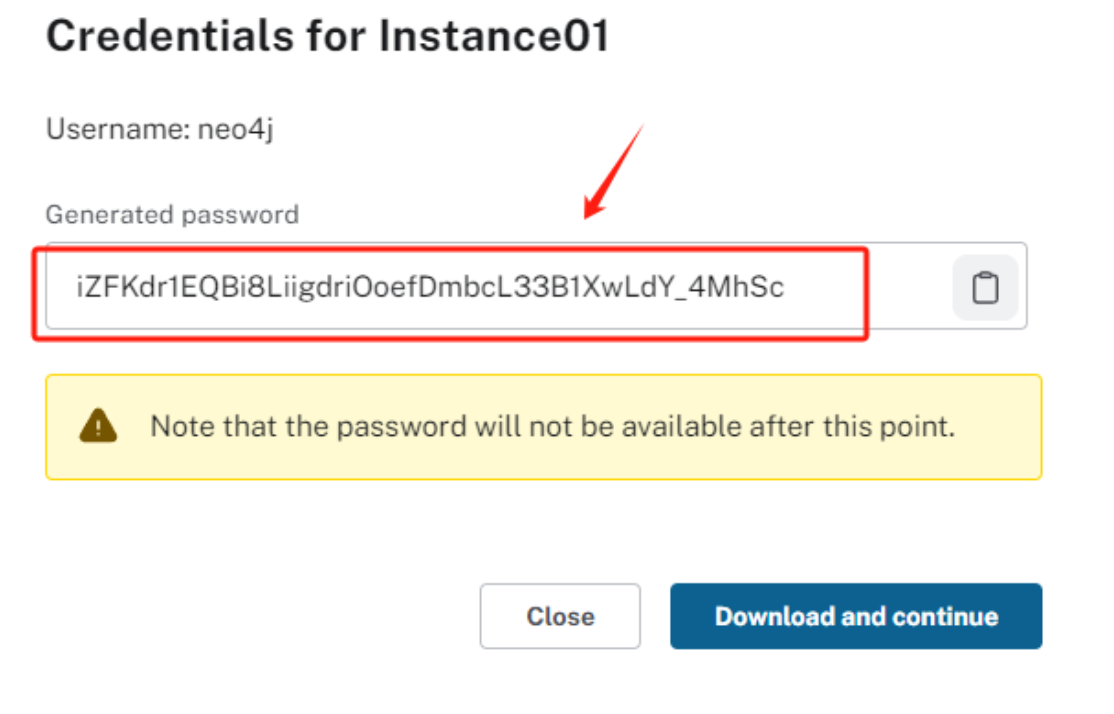The image size is (1114, 714).
Task: Click the warning triangle icon
Action: coord(98,427)
